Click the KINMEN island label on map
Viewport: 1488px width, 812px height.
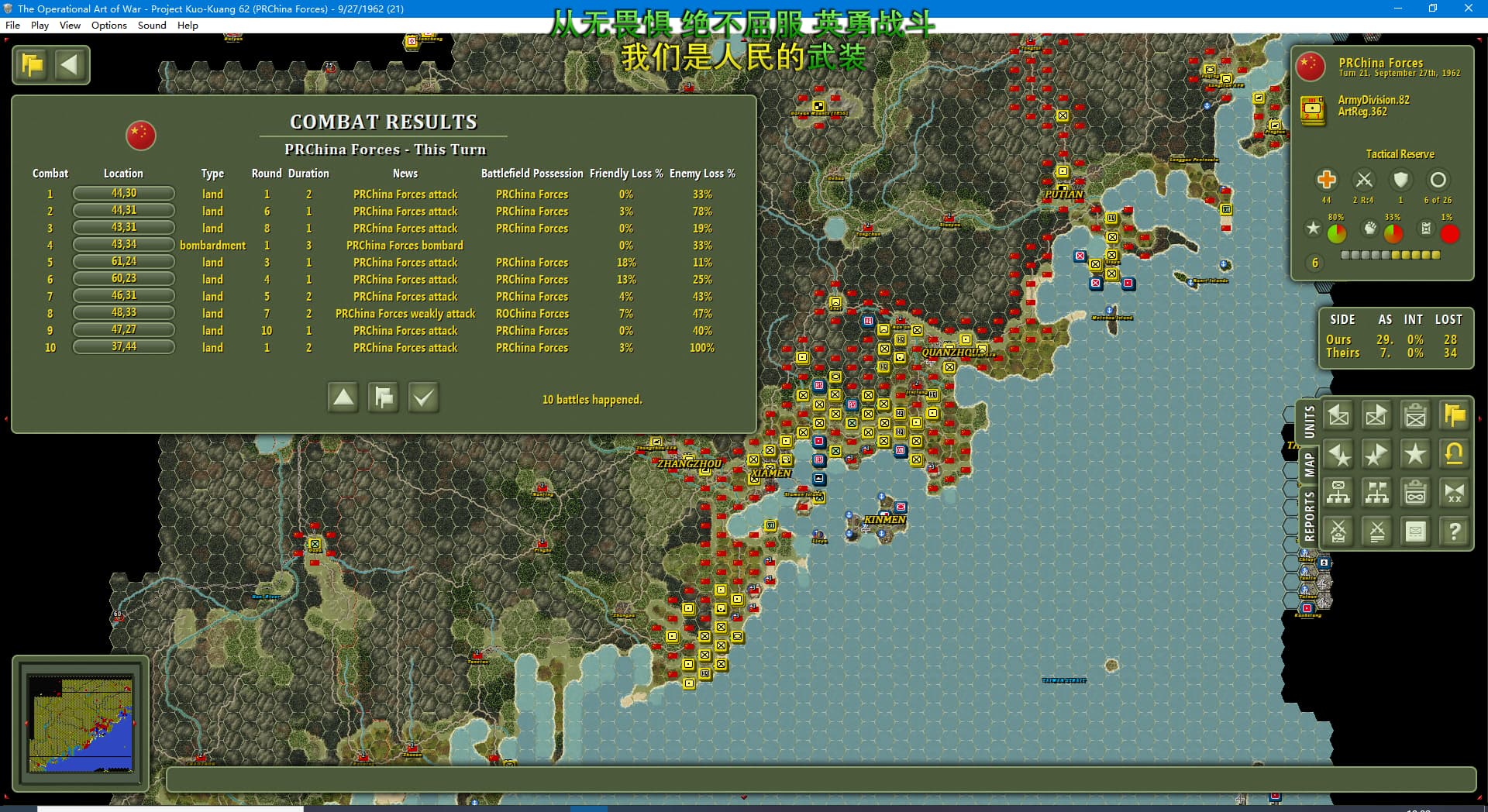885,519
